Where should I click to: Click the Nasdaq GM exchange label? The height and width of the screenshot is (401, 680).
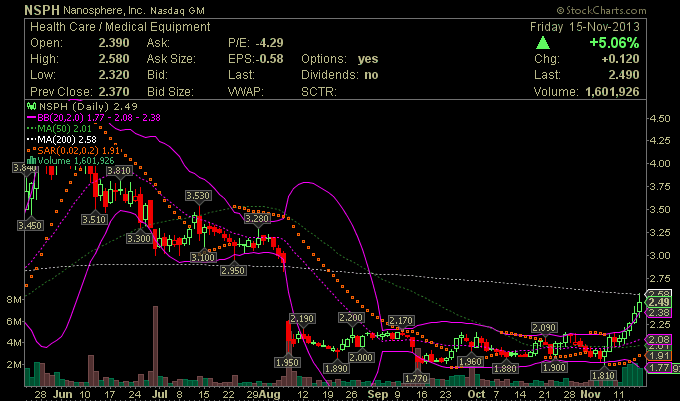click(178, 11)
